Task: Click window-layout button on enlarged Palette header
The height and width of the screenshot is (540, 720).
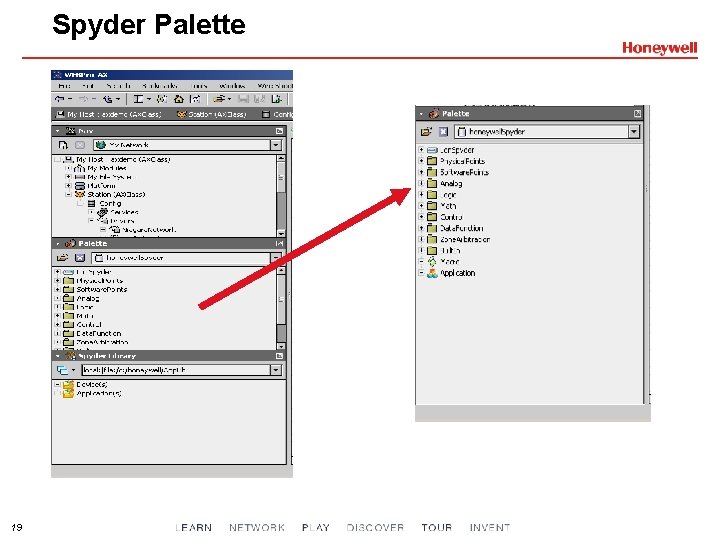Action: [637, 113]
